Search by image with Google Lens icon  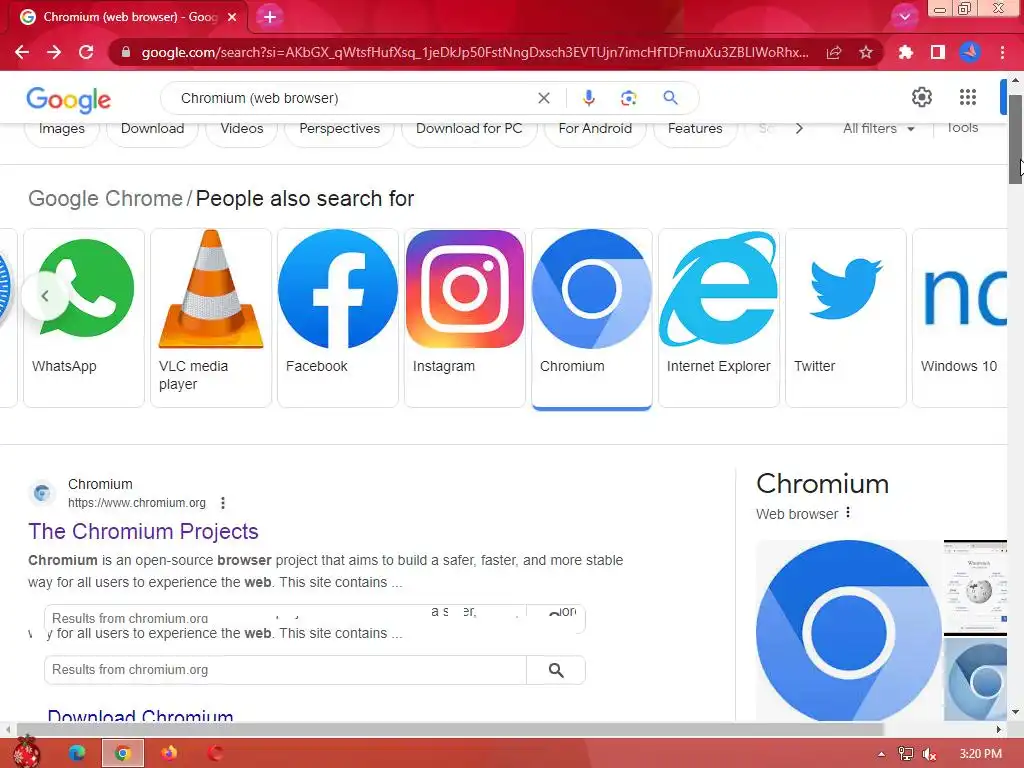tap(628, 98)
